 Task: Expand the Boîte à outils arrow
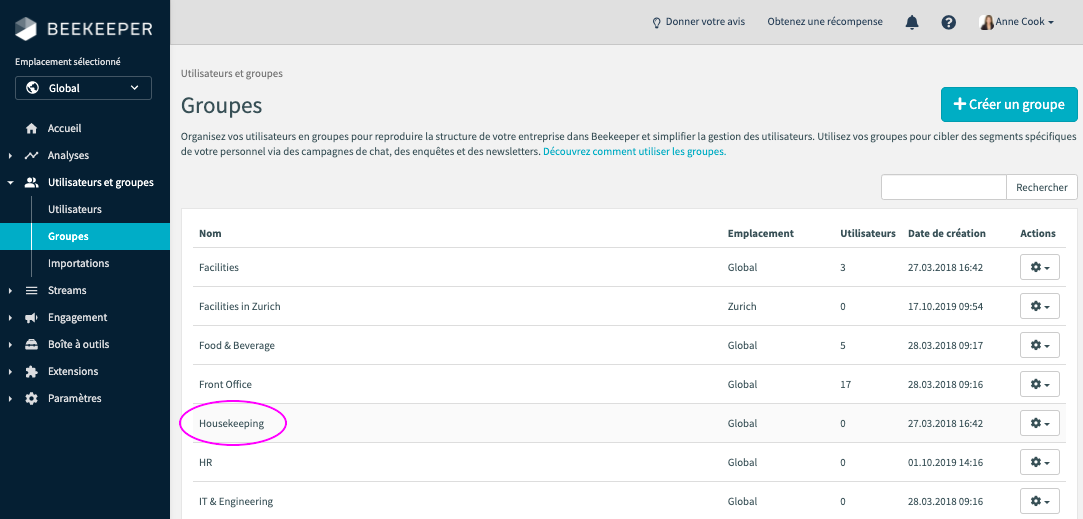click(10, 345)
